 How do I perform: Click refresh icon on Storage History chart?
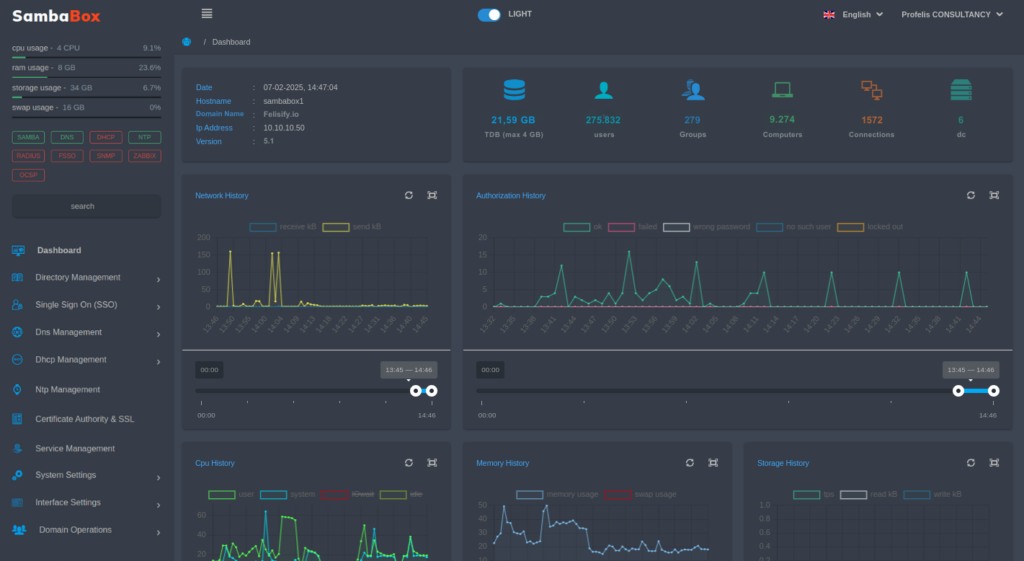(971, 463)
